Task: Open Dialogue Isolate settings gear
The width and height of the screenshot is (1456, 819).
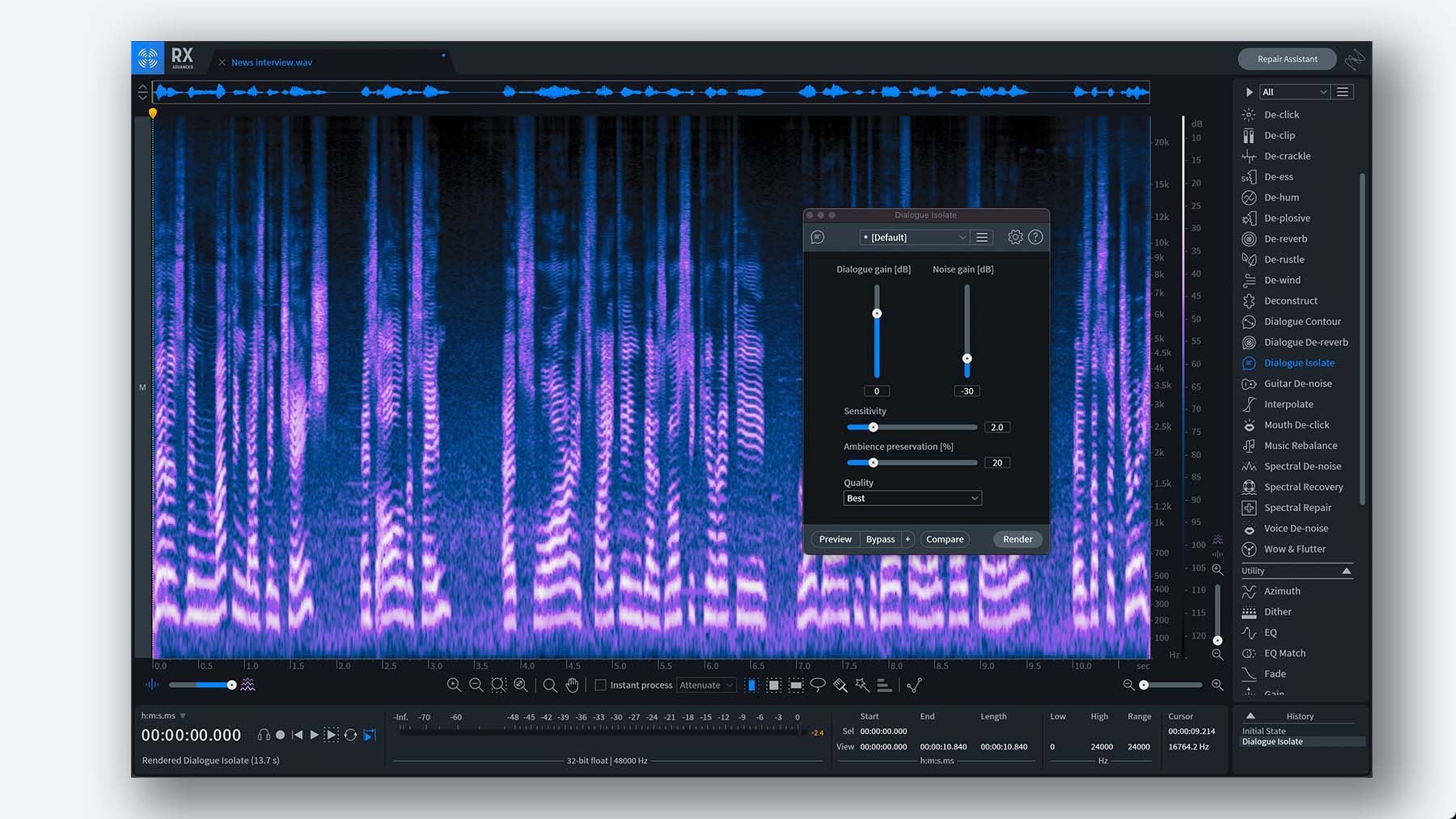Action: (1015, 237)
